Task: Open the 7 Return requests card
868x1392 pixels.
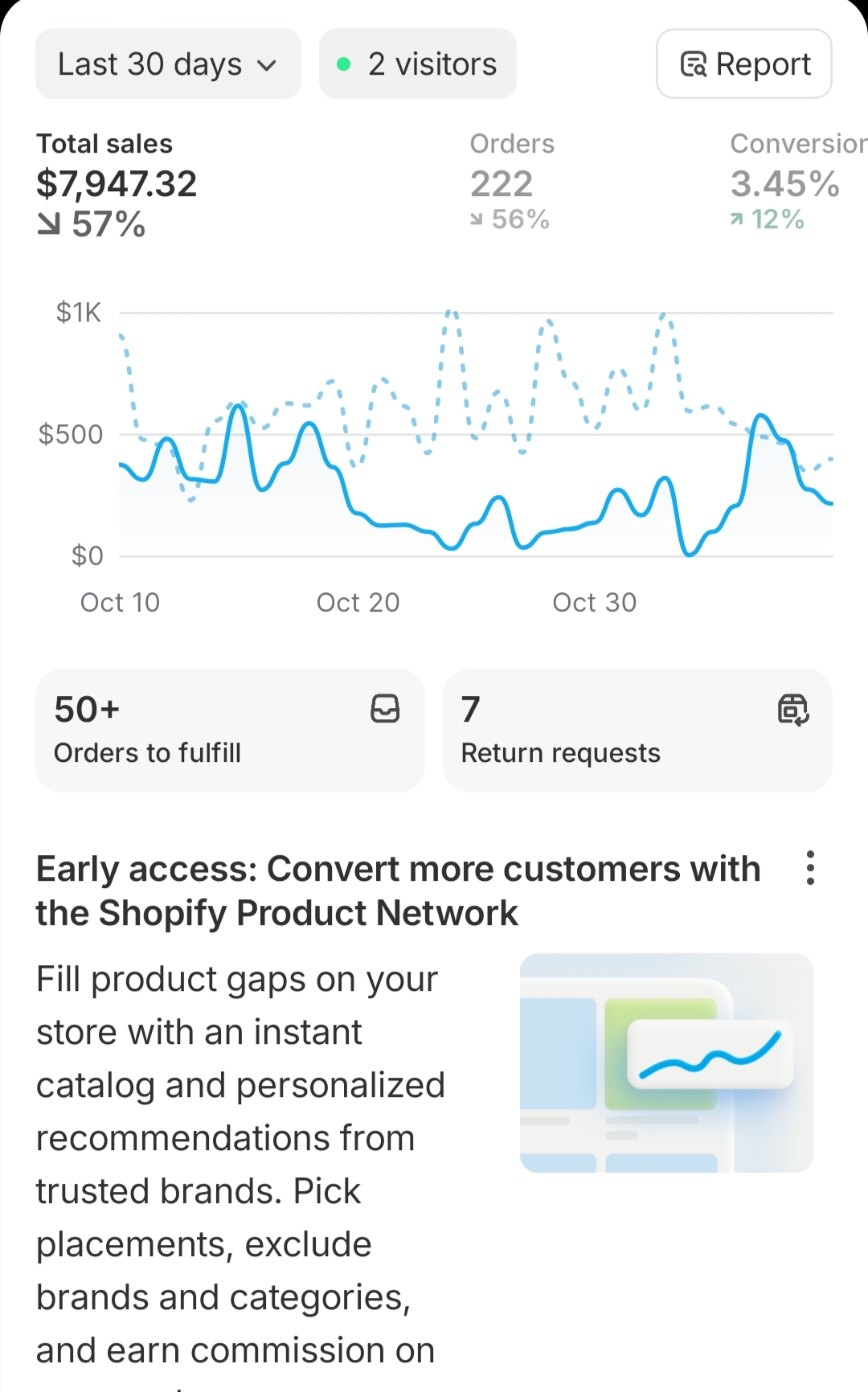Action: tap(637, 730)
